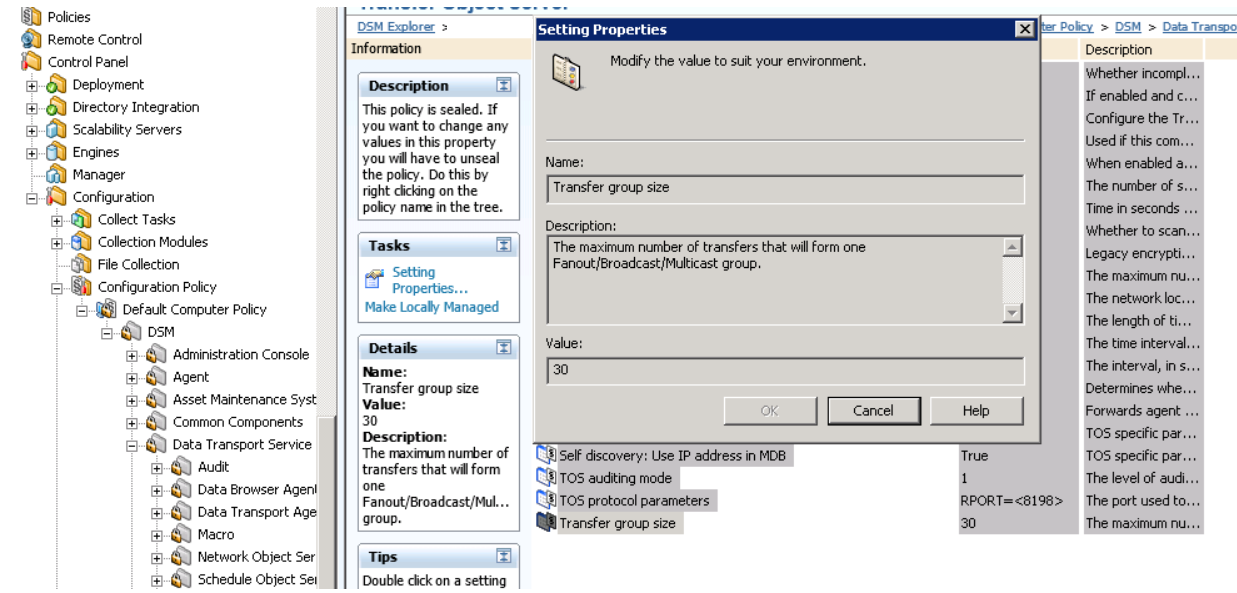The width and height of the screenshot is (1237, 593).
Task: Select Data Browser Agent tree item
Action: click(257, 490)
